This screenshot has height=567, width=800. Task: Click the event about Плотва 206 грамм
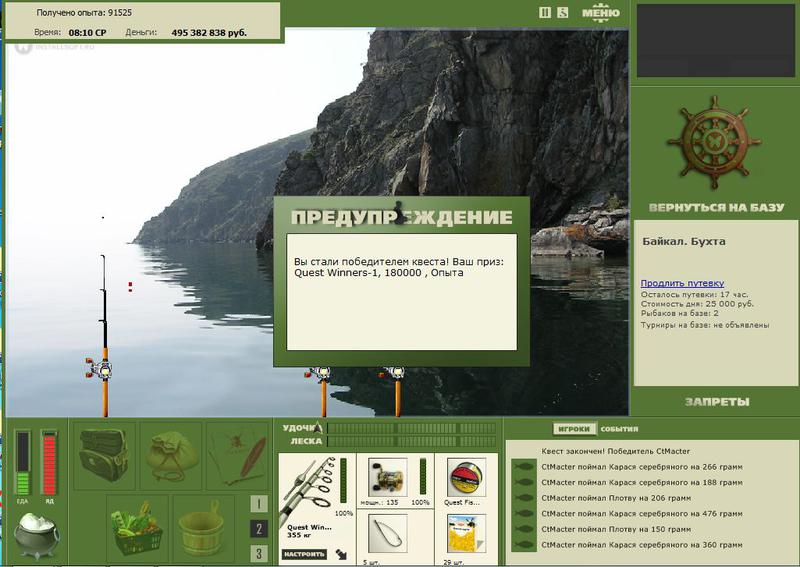pos(616,498)
